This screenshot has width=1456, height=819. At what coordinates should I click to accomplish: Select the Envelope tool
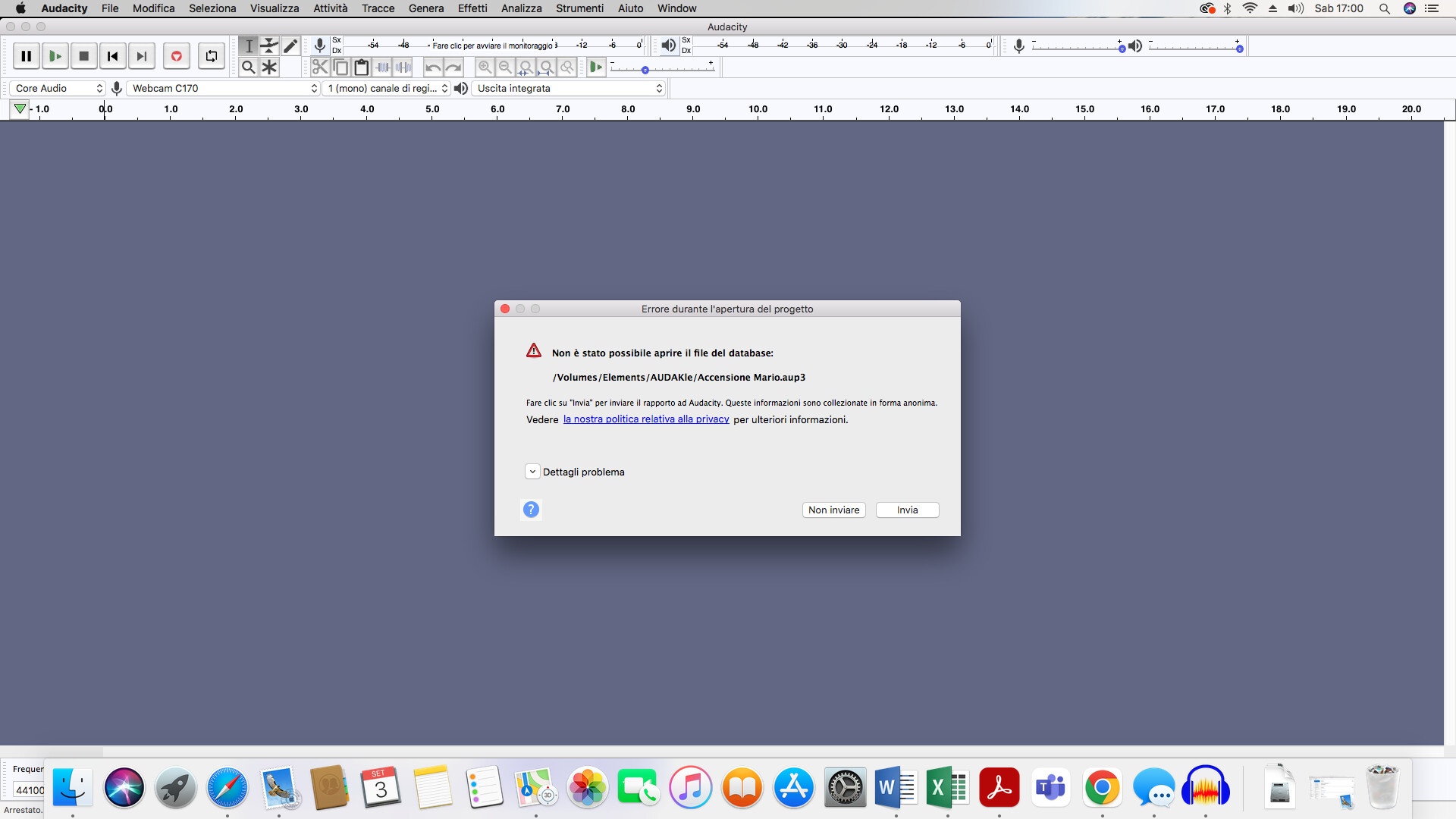269,46
